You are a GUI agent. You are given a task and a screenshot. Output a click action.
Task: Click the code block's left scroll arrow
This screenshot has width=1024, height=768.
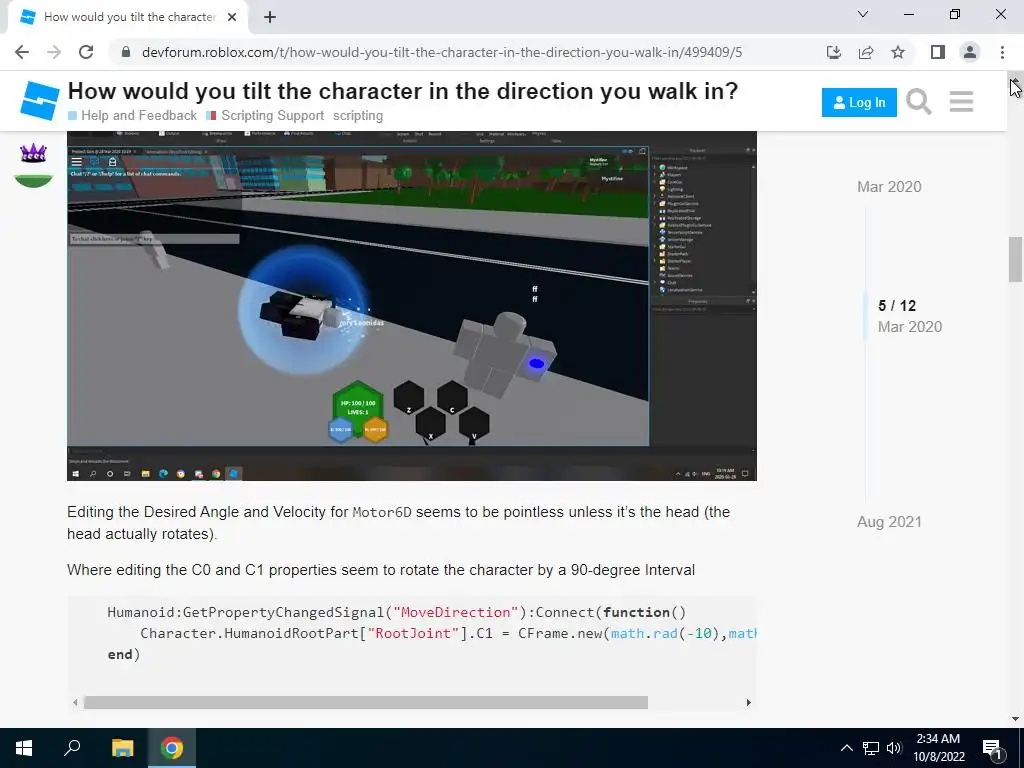tap(75, 703)
